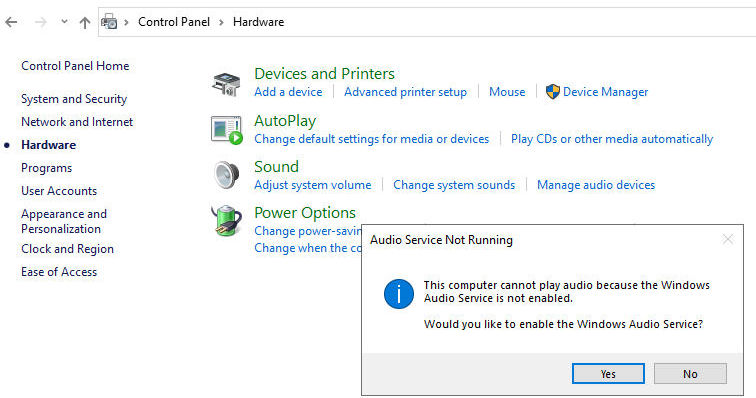Open Programs category

coord(46,168)
